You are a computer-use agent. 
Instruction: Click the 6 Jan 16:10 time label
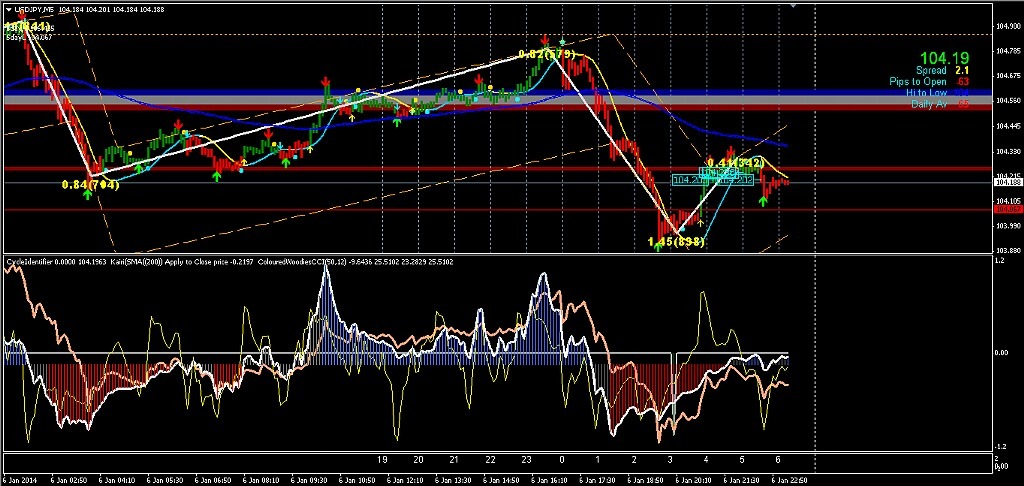click(549, 480)
